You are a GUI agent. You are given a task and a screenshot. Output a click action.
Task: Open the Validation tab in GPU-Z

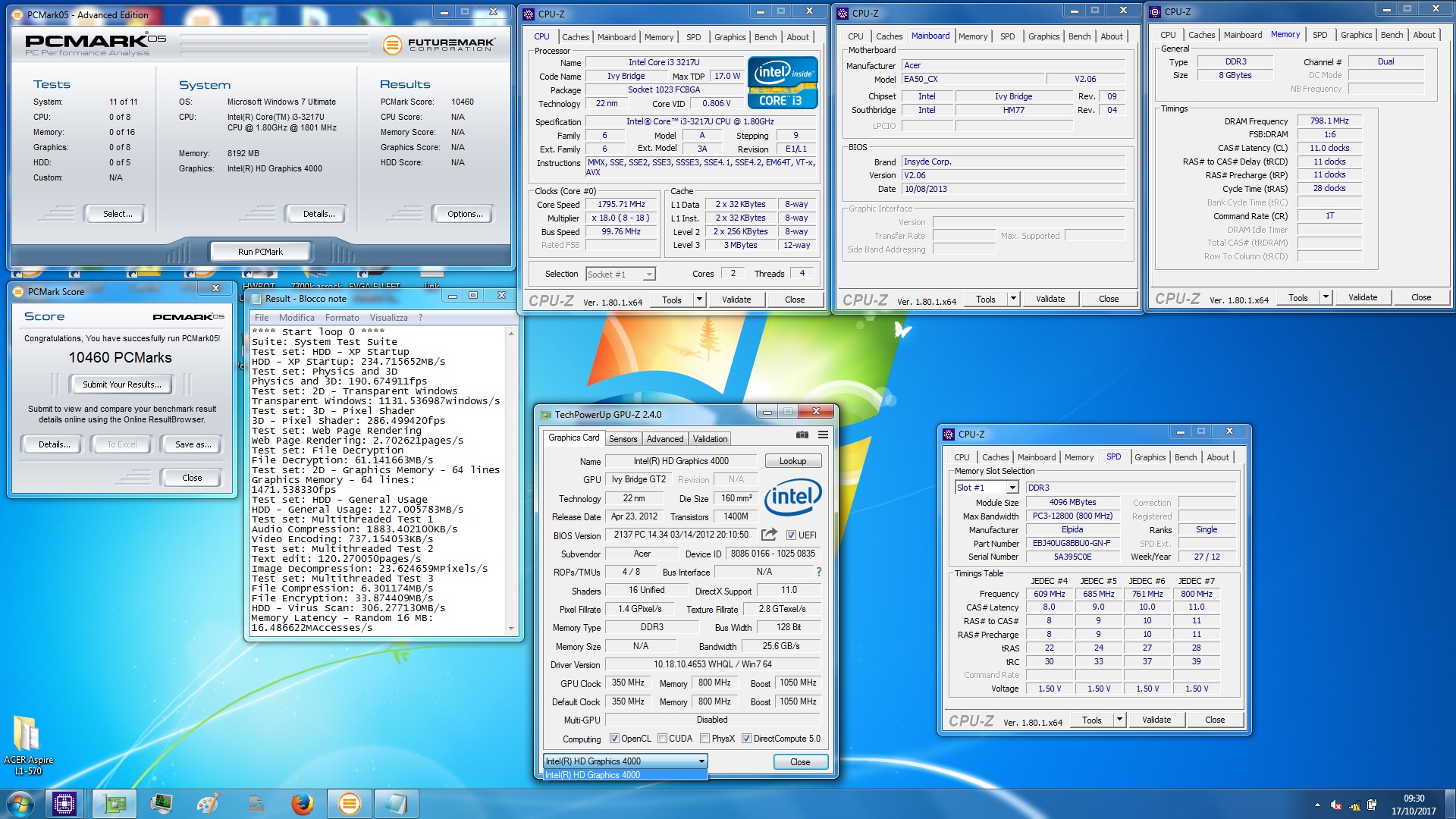coord(711,439)
